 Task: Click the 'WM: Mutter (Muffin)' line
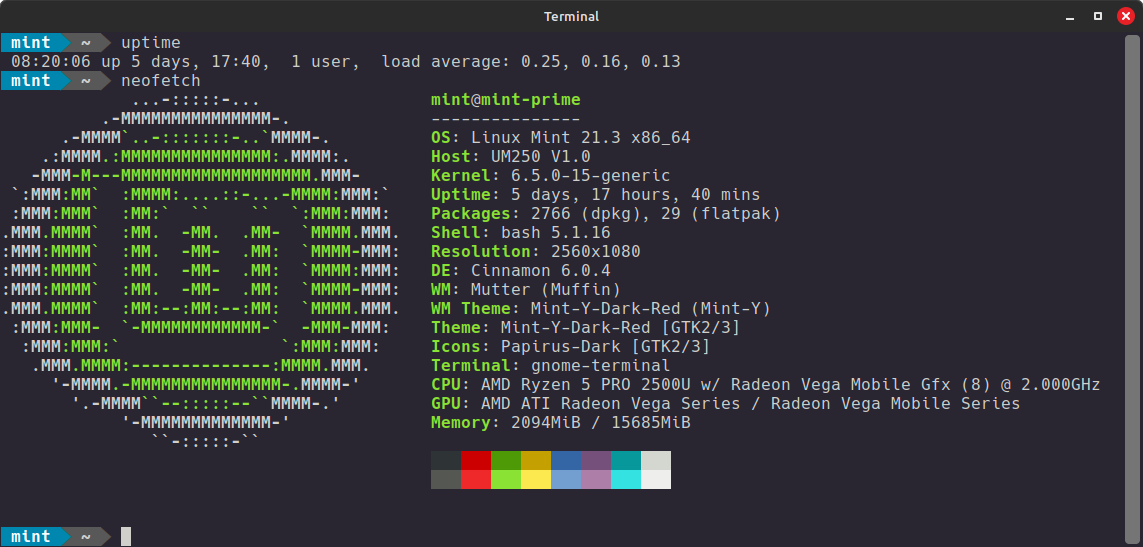pos(526,290)
